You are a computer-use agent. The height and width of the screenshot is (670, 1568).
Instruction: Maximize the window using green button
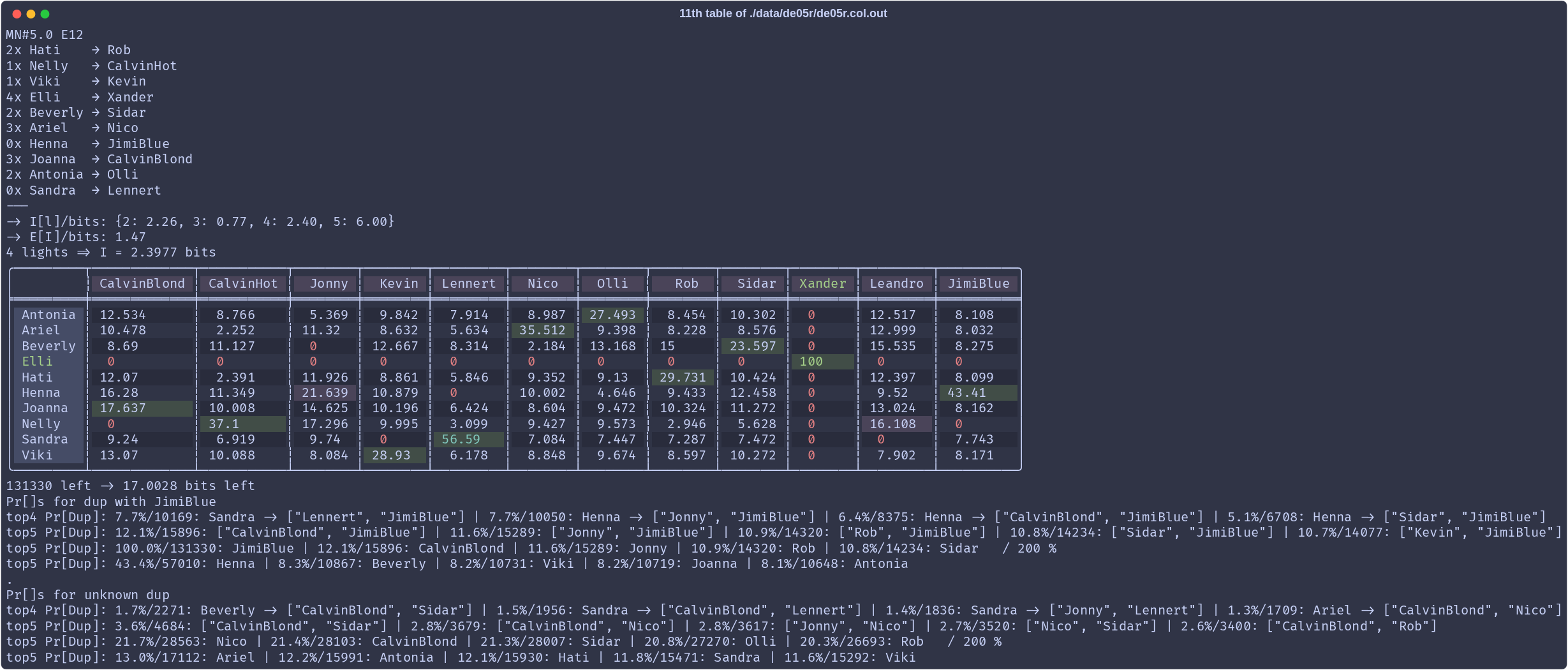click(45, 14)
